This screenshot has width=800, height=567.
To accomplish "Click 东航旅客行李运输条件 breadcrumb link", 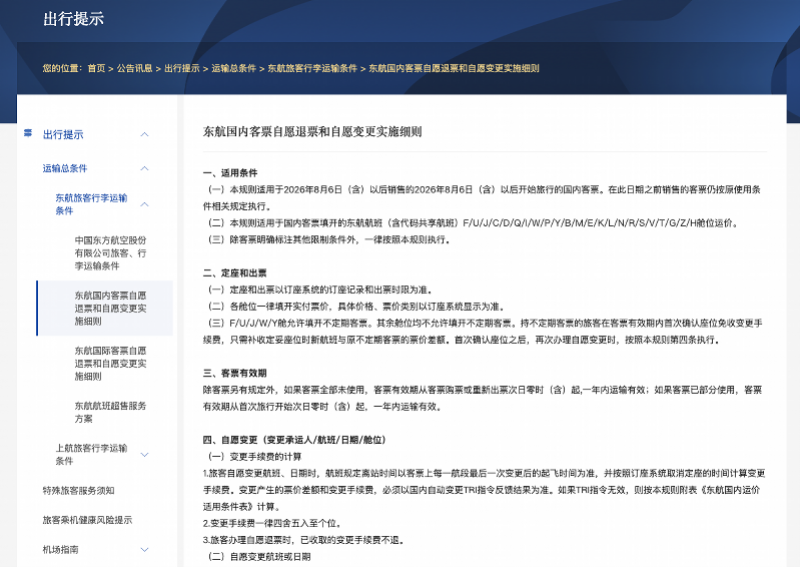I will 312,68.
